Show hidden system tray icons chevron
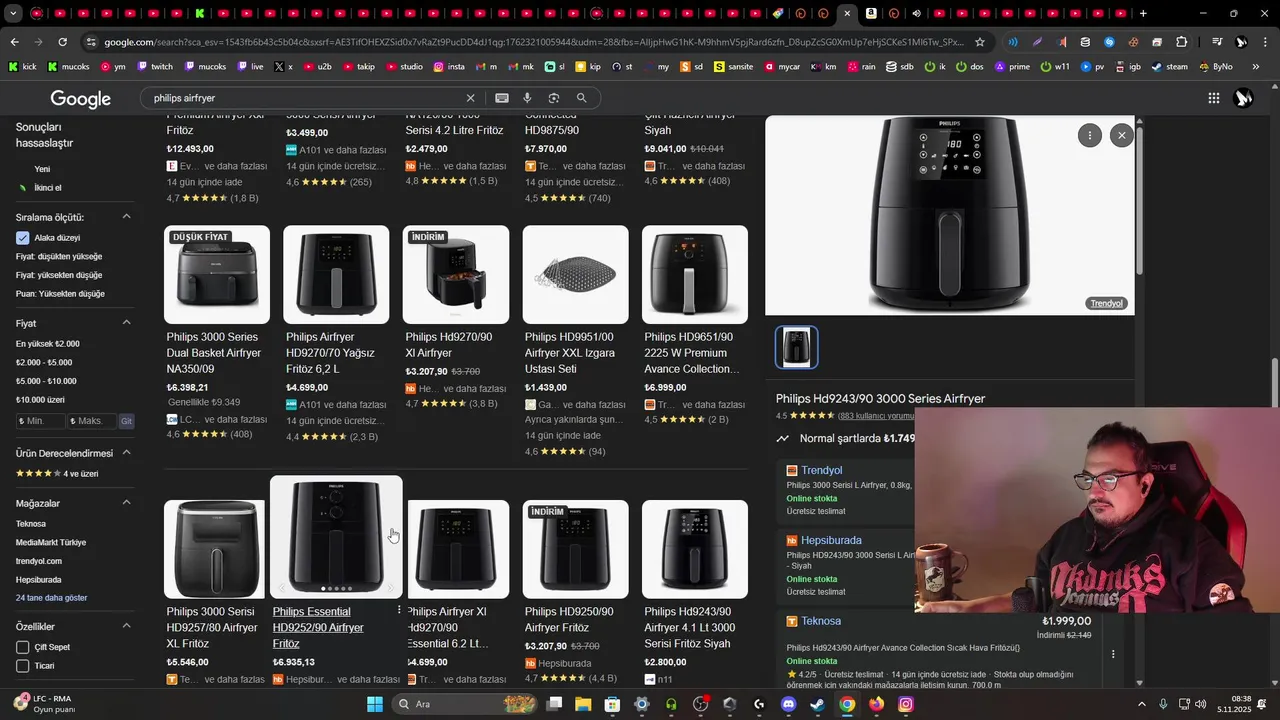1280x720 pixels. (x=1142, y=704)
